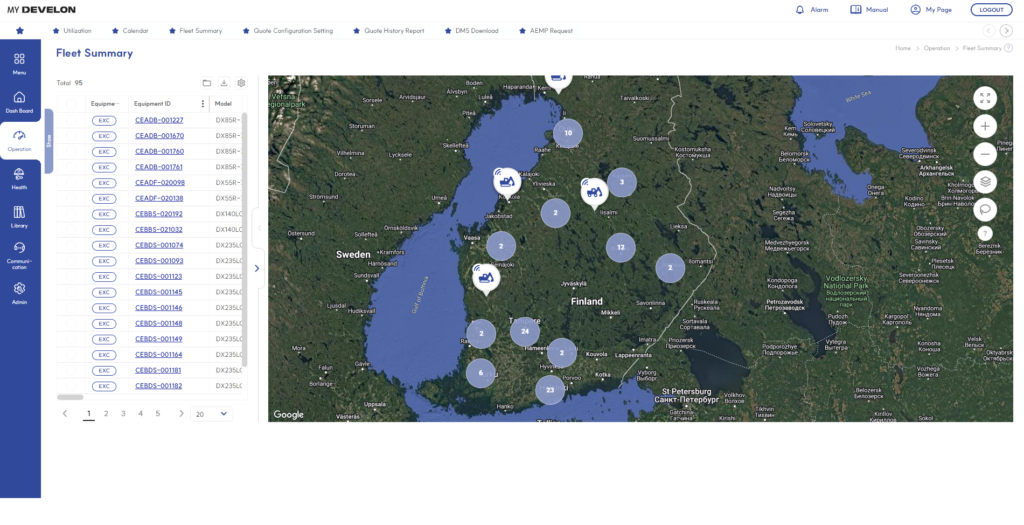Click the table horizontal scrollbar
The image size is (1024, 525).
(x=70, y=397)
